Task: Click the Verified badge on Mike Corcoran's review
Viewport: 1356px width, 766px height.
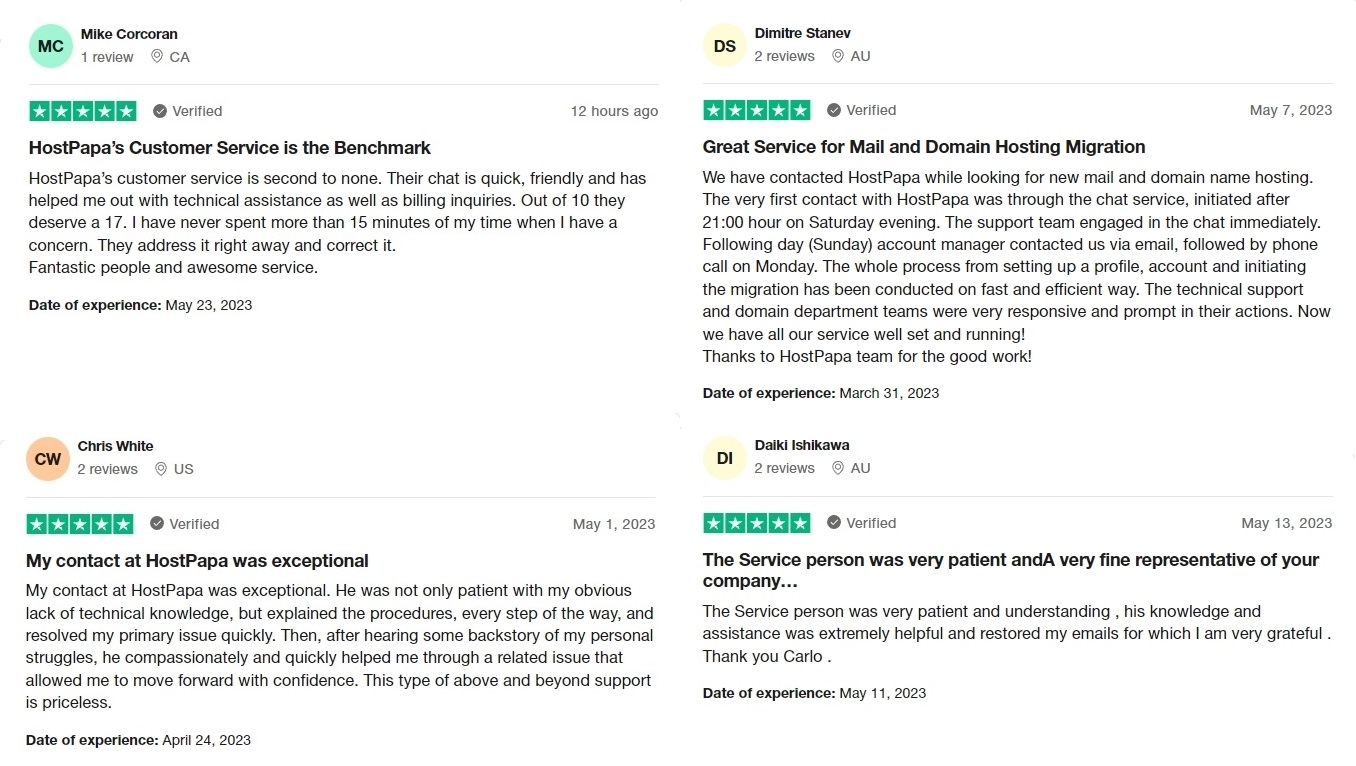Action: click(187, 111)
